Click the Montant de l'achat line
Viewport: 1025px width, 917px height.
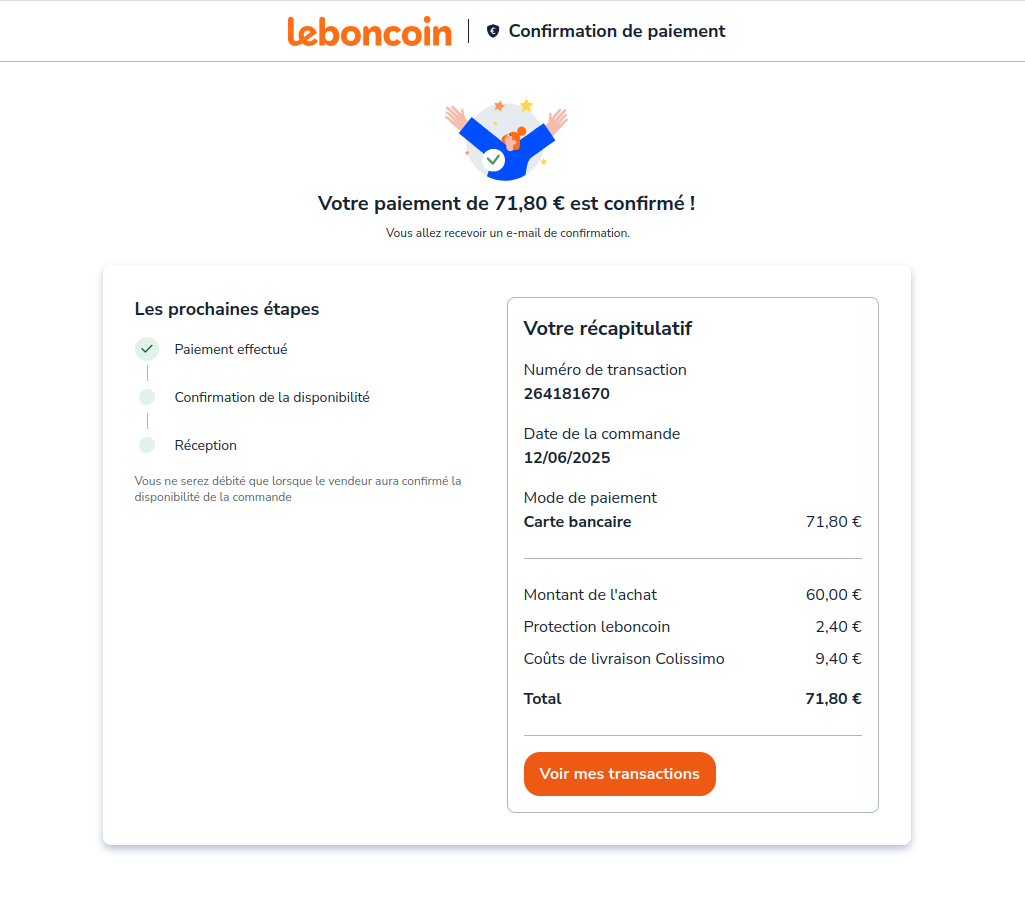590,595
